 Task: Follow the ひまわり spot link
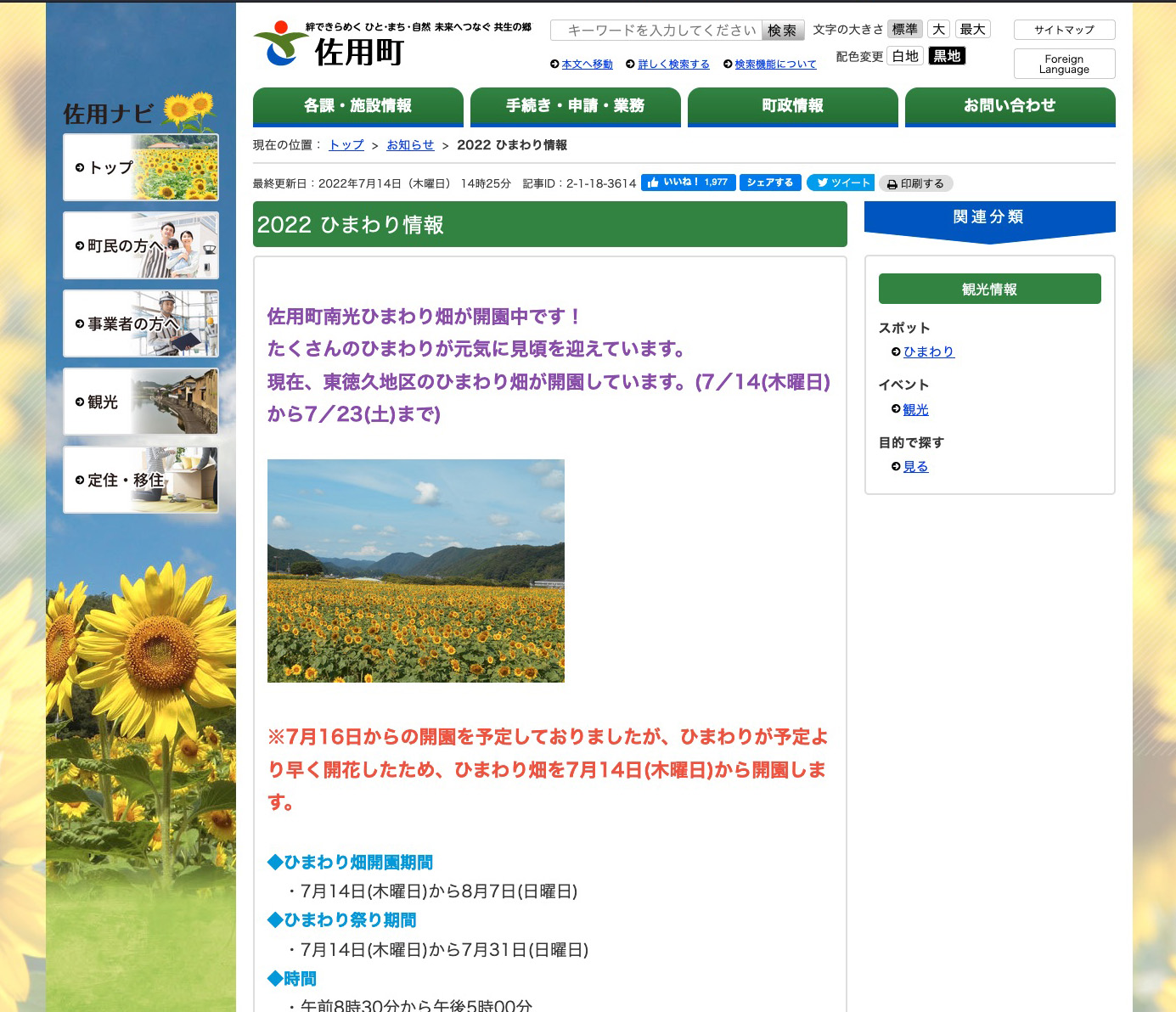(928, 351)
